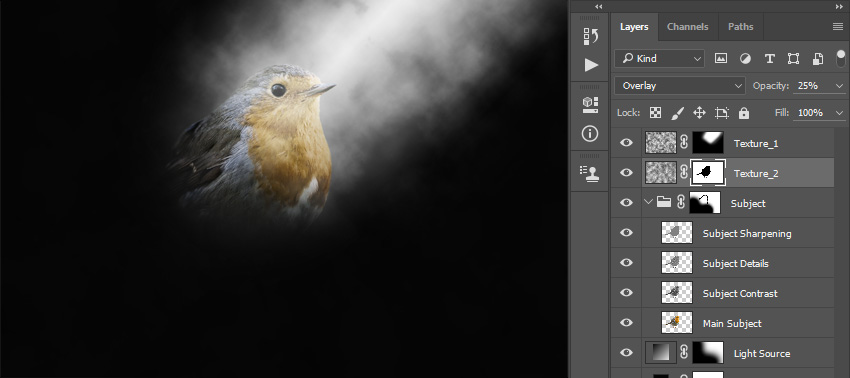This screenshot has height=378, width=850.
Task: Click the Texture_2 mask link icon
Action: tap(684, 172)
